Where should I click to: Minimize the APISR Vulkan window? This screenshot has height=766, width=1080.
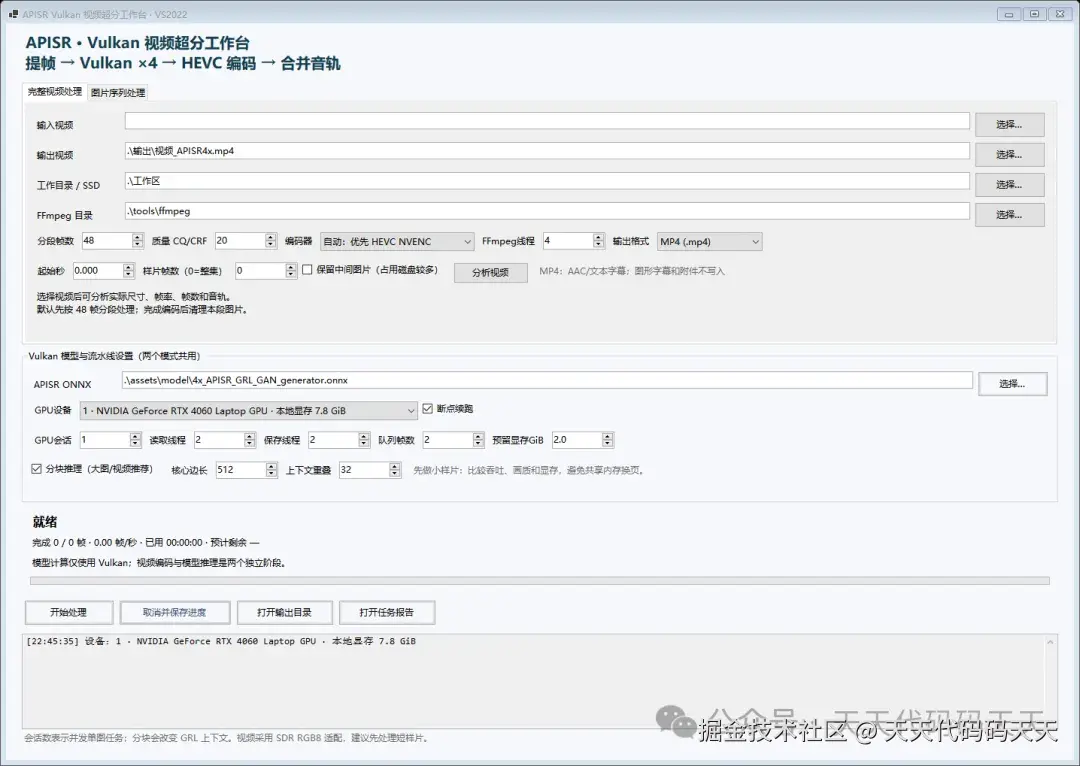[1009, 14]
